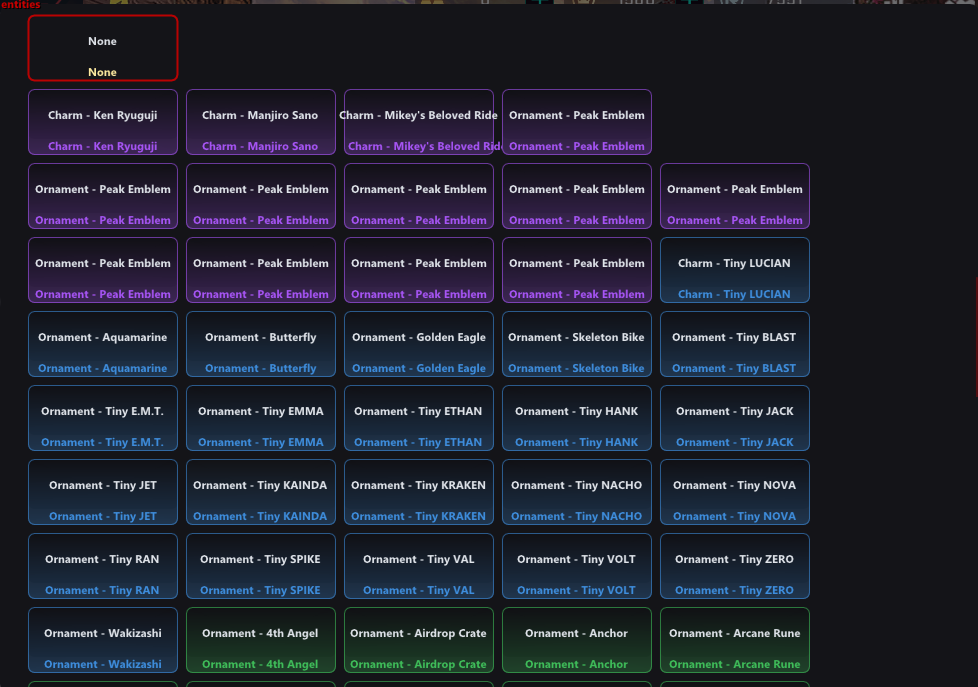Pick the Ornament - Tiny ZERO card
The height and width of the screenshot is (687, 978).
click(x=735, y=567)
